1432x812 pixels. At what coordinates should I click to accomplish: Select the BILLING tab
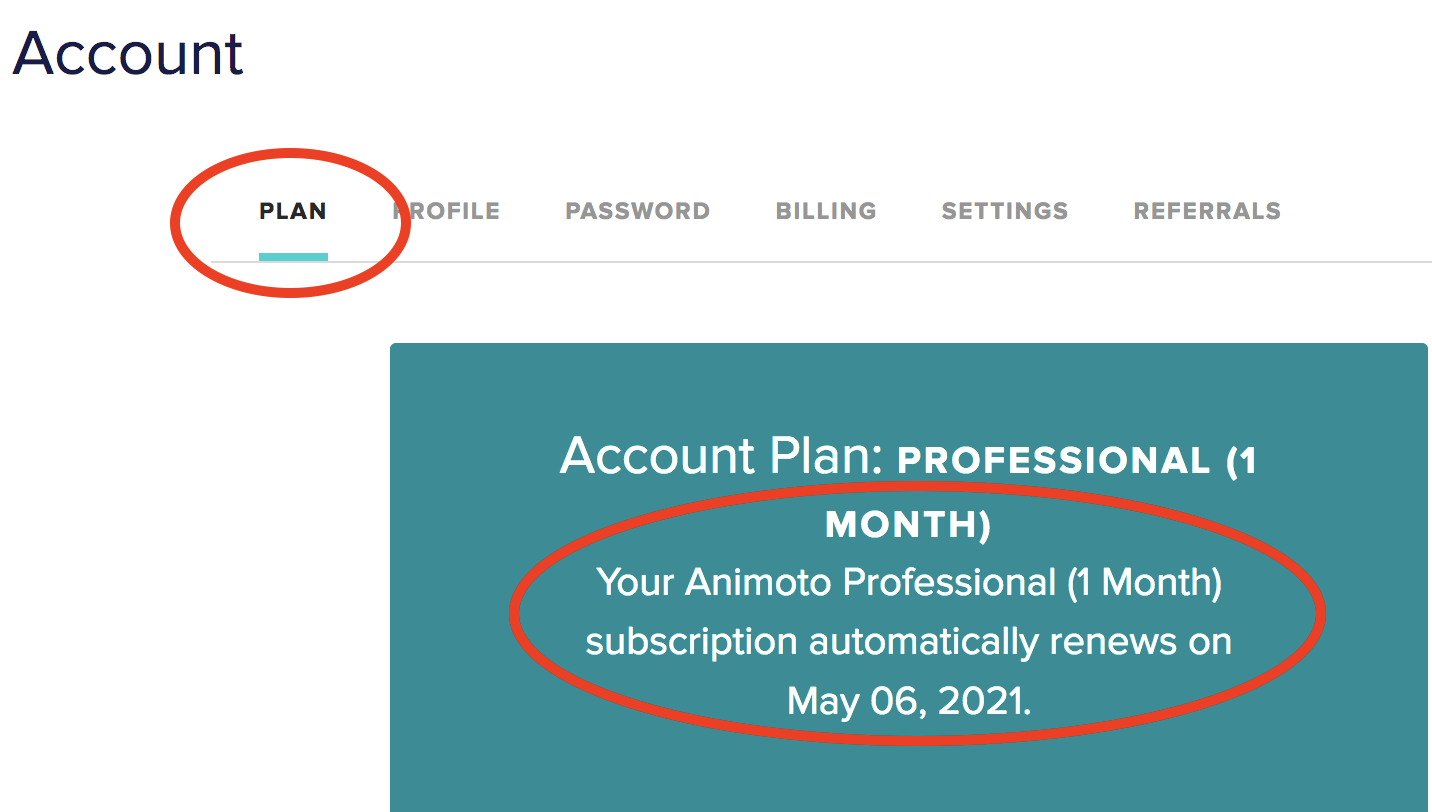tap(826, 211)
